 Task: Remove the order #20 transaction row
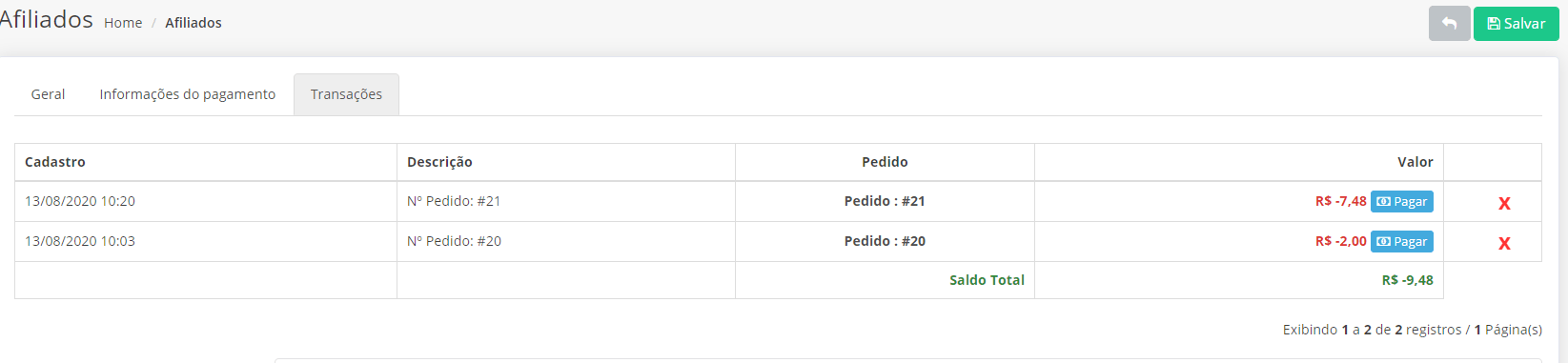pos(1504,243)
